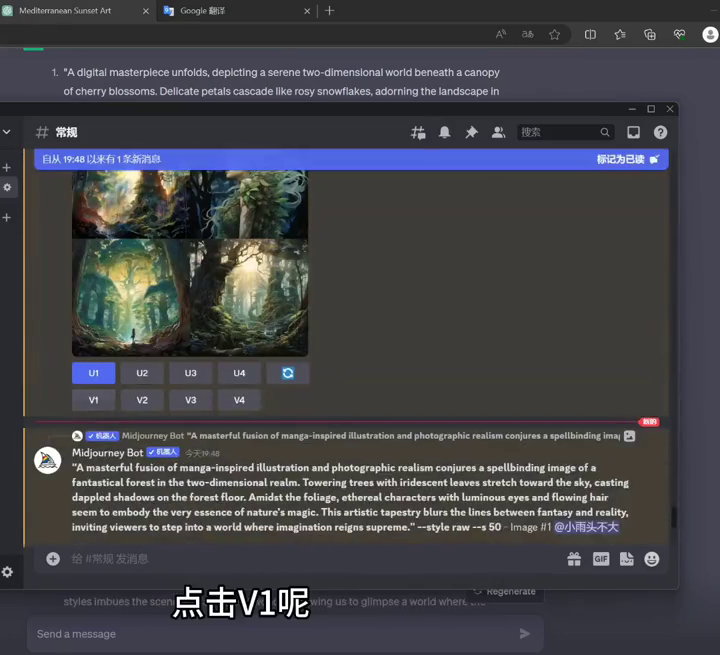Click the re-roll refresh icon button
The width and height of the screenshot is (720, 655).
288,373
